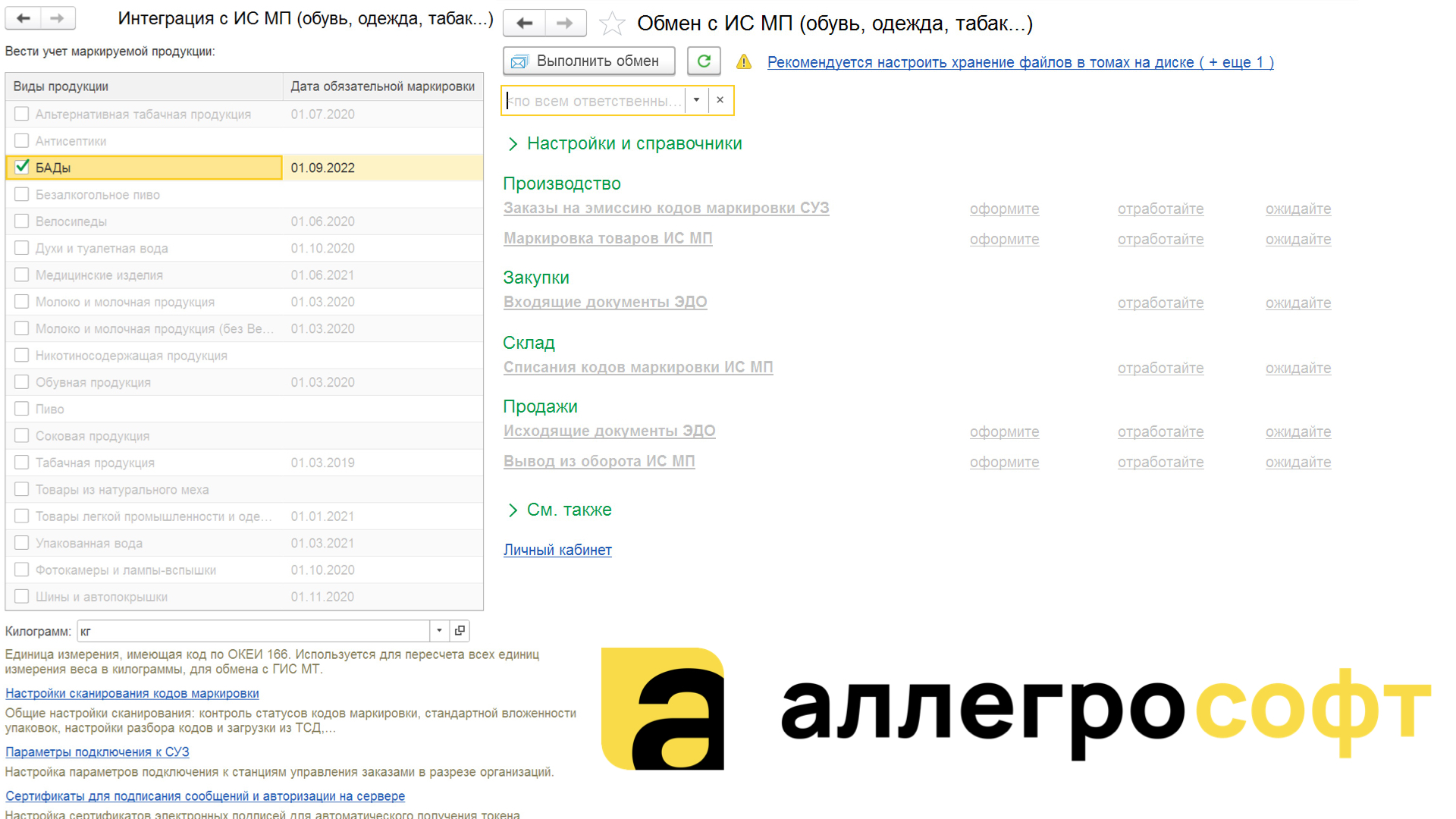This screenshot has width=1456, height=819.
Task: Enable Упакованная вода checkbox
Action: (x=22, y=542)
